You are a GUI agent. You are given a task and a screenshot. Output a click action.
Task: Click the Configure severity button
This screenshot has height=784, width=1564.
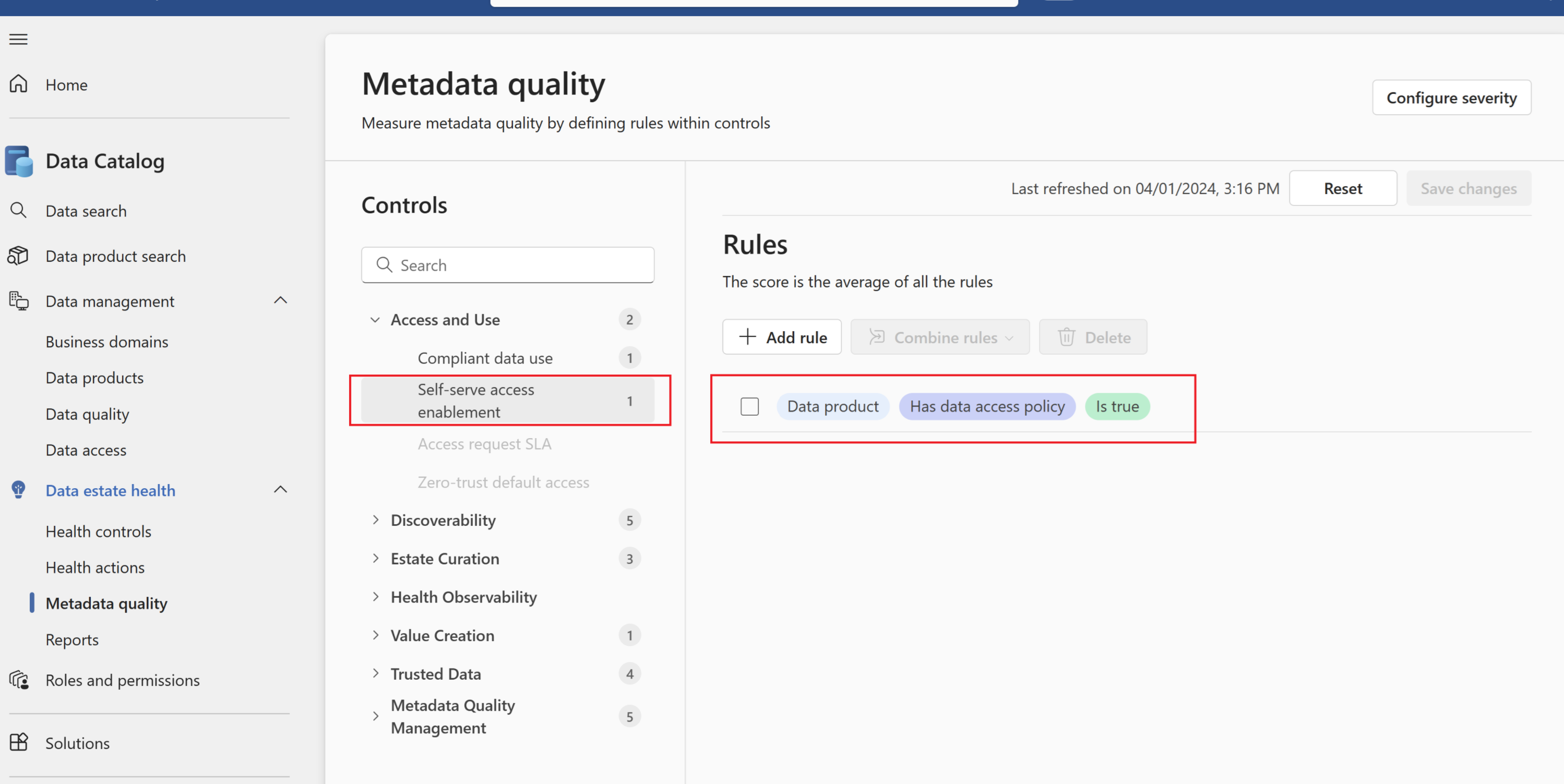tap(1451, 97)
